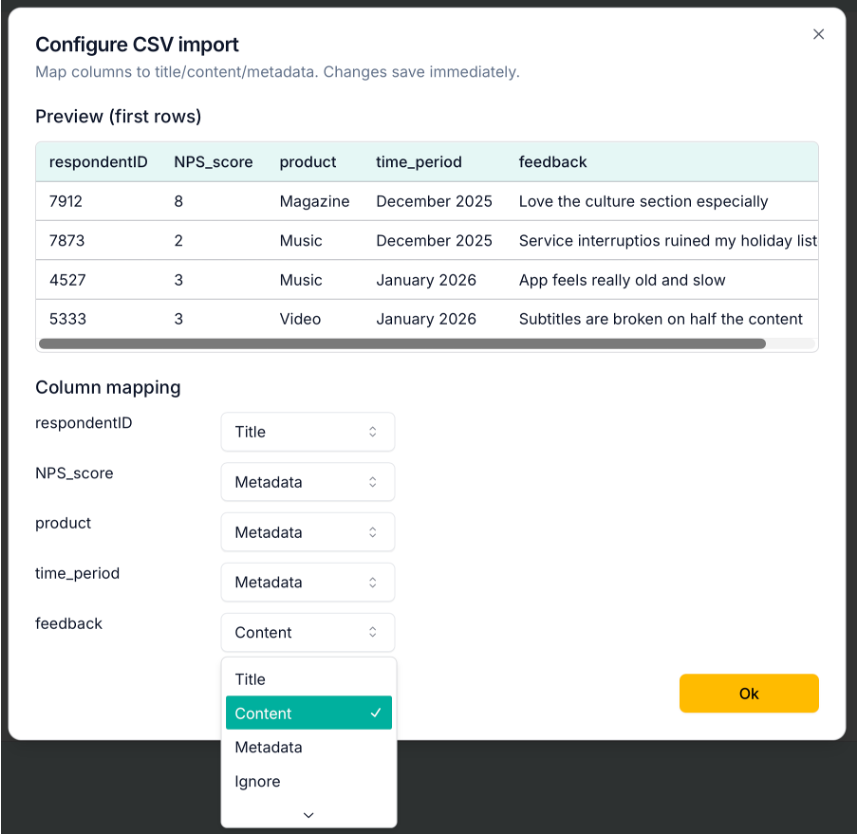Image resolution: width=858 pixels, height=834 pixels.
Task: Click the row containing respondentID 7912
Action: [300, 201]
